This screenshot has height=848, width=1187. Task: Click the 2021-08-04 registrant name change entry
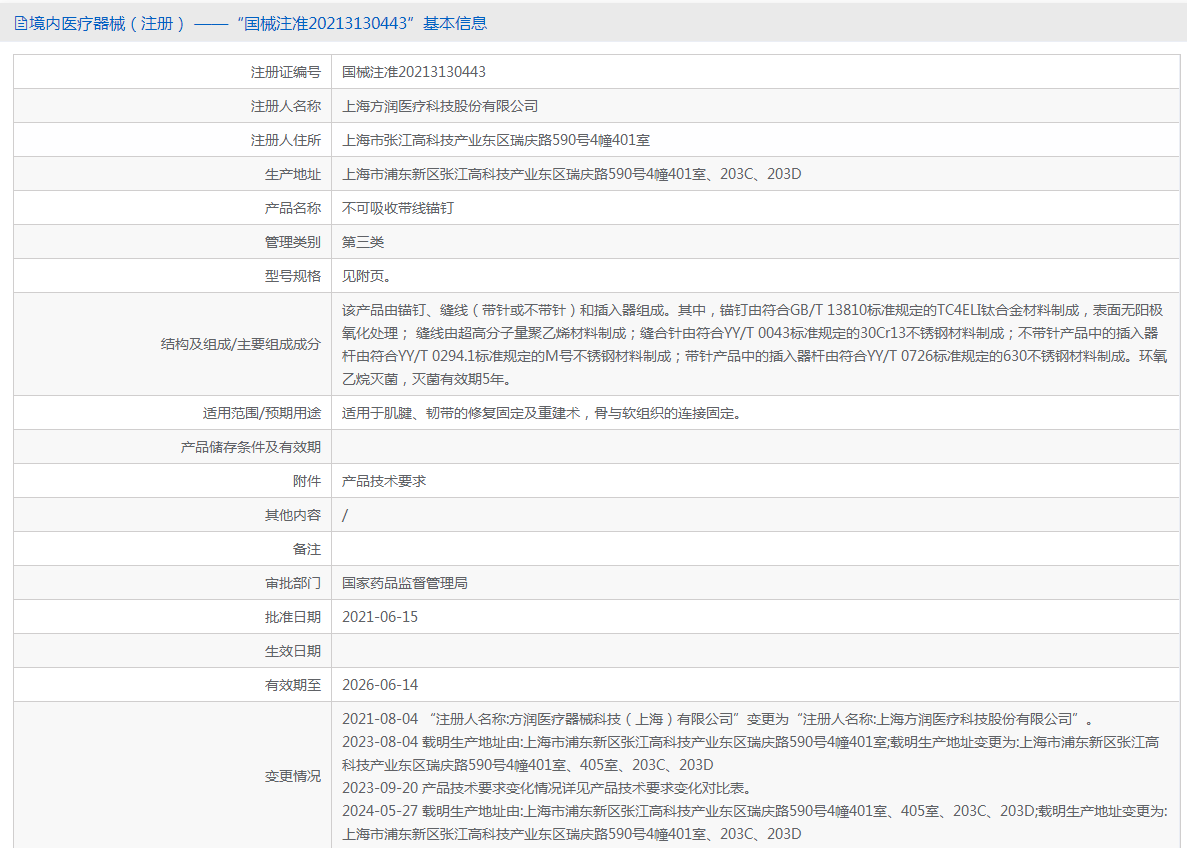point(718,719)
